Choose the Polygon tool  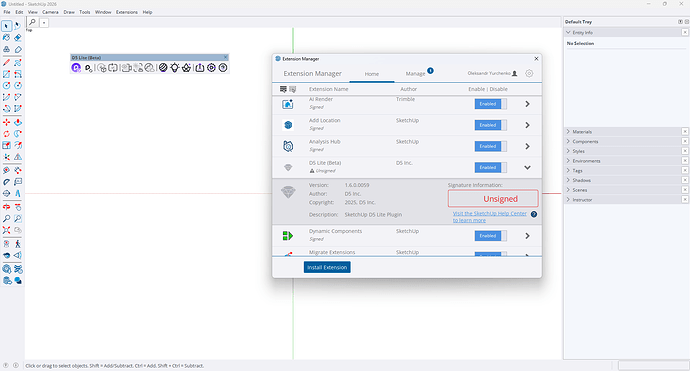pyautogui.click(x=18, y=86)
